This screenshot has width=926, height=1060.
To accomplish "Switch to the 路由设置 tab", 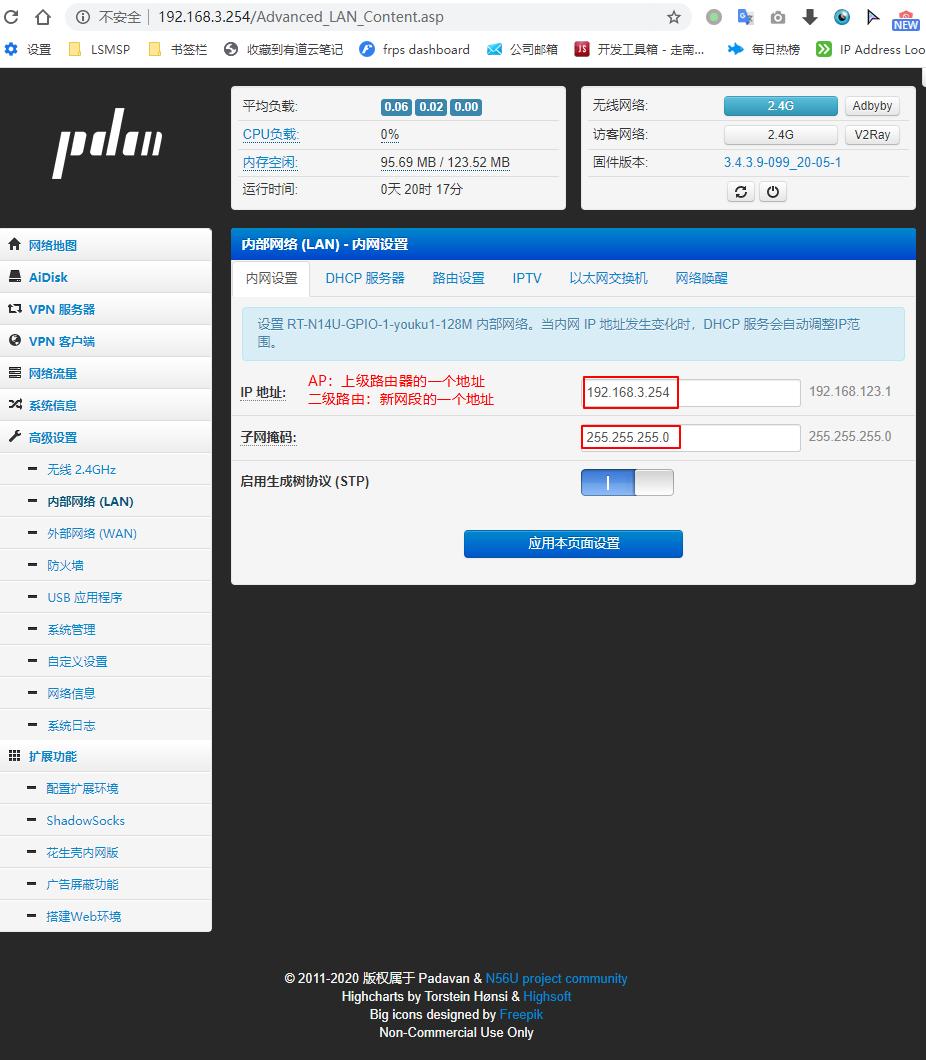I will tap(458, 279).
